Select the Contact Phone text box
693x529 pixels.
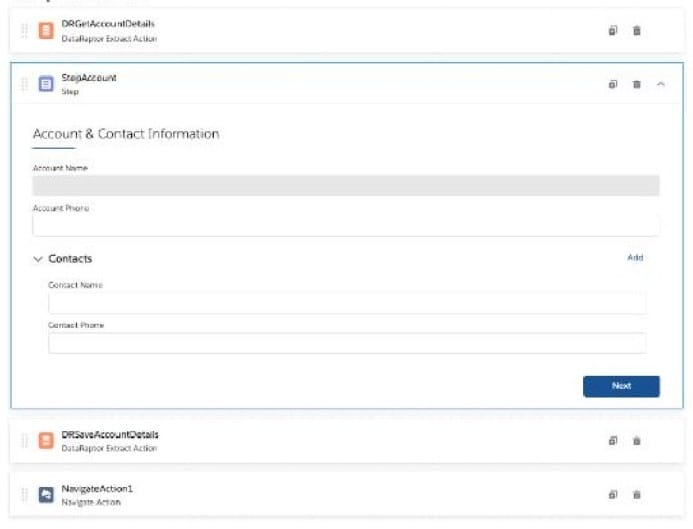pyautogui.click(x=347, y=343)
